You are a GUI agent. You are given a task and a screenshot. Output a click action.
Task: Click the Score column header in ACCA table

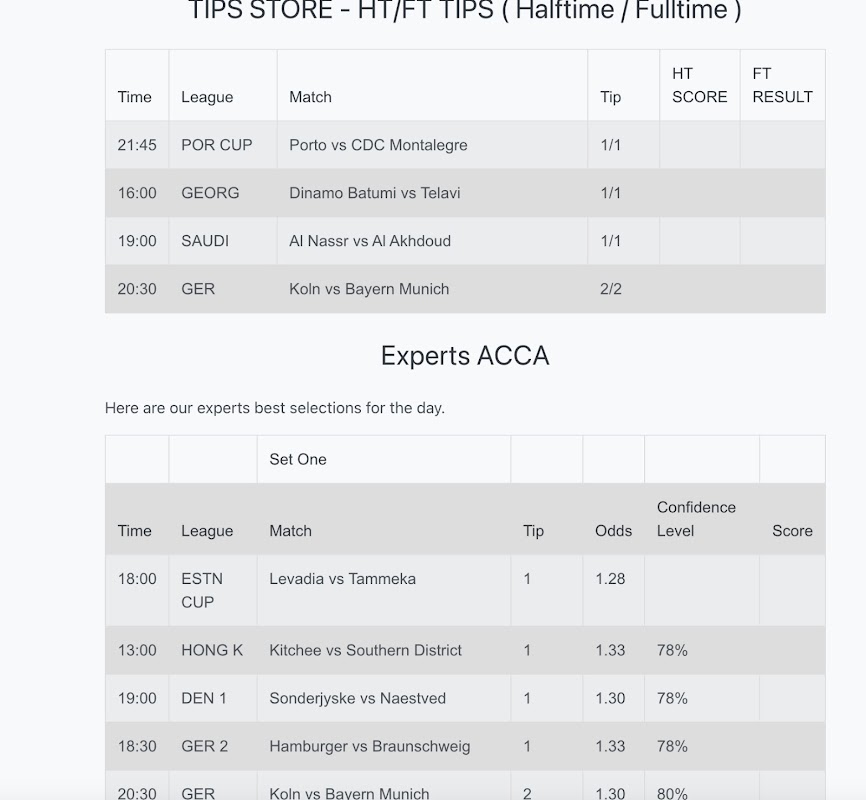[x=792, y=530]
